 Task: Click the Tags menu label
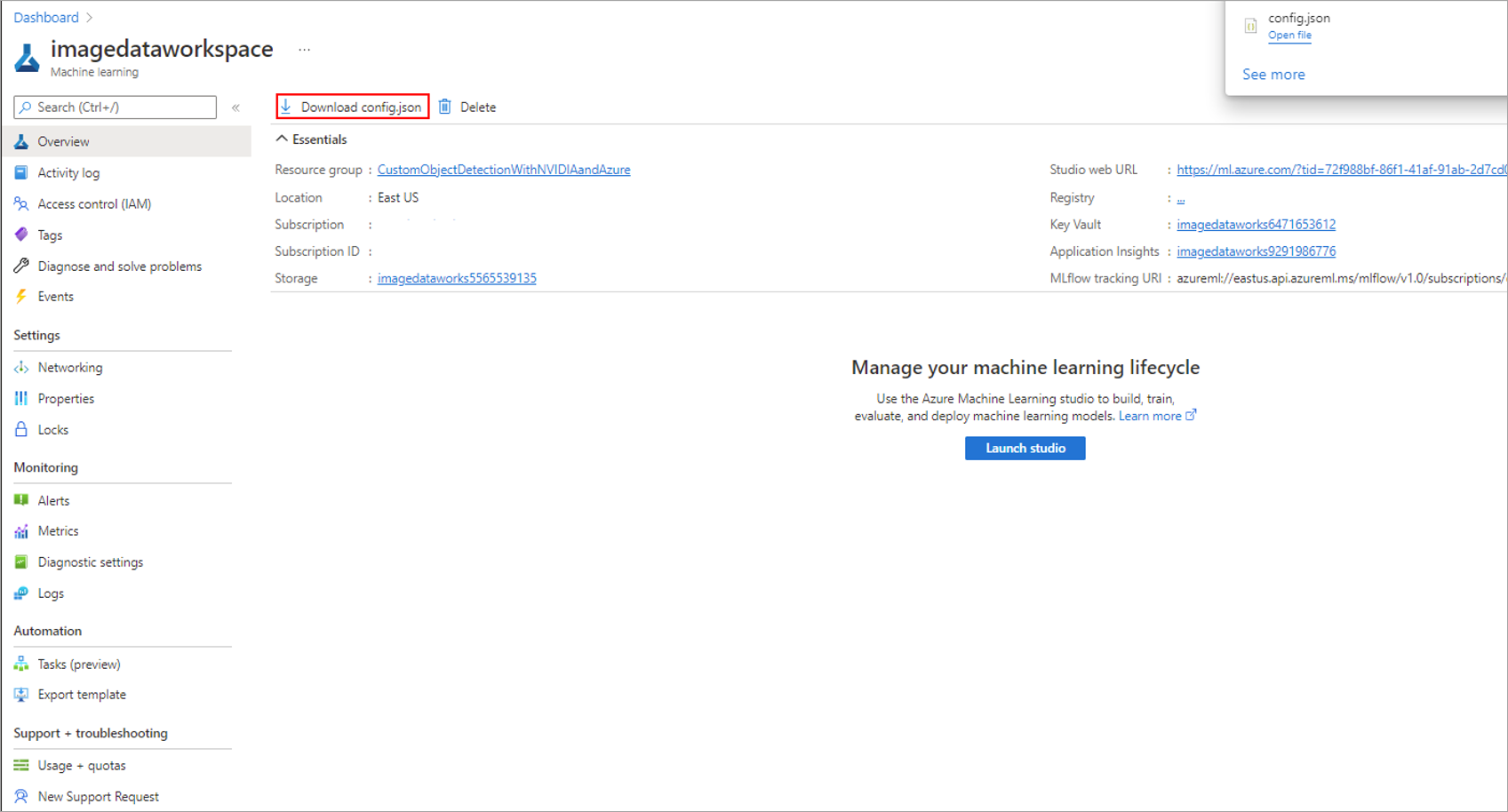(x=50, y=235)
